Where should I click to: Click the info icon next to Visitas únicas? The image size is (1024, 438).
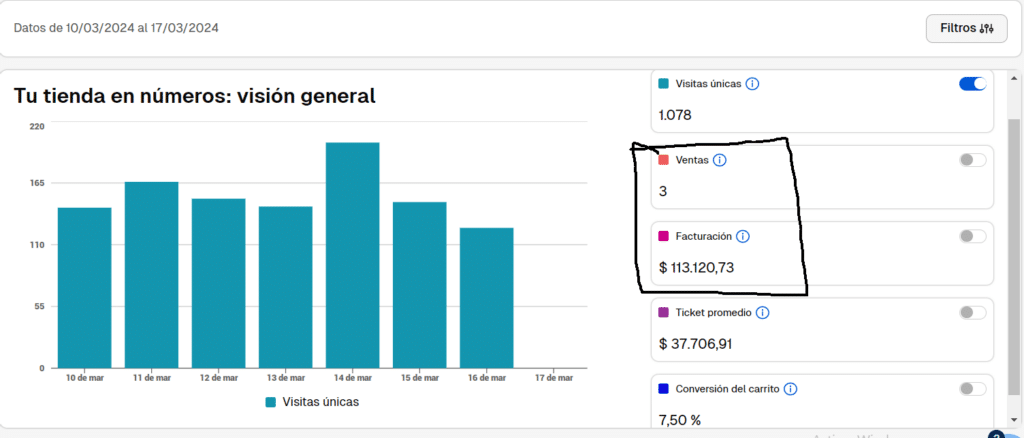pyautogui.click(x=752, y=84)
